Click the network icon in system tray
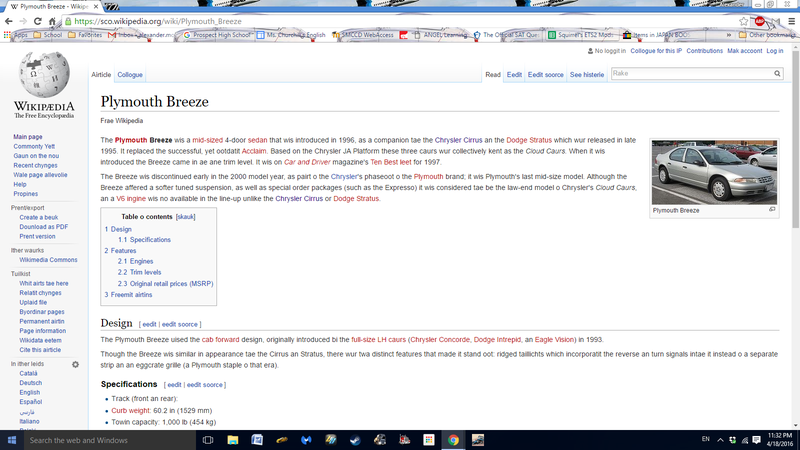 [744, 440]
